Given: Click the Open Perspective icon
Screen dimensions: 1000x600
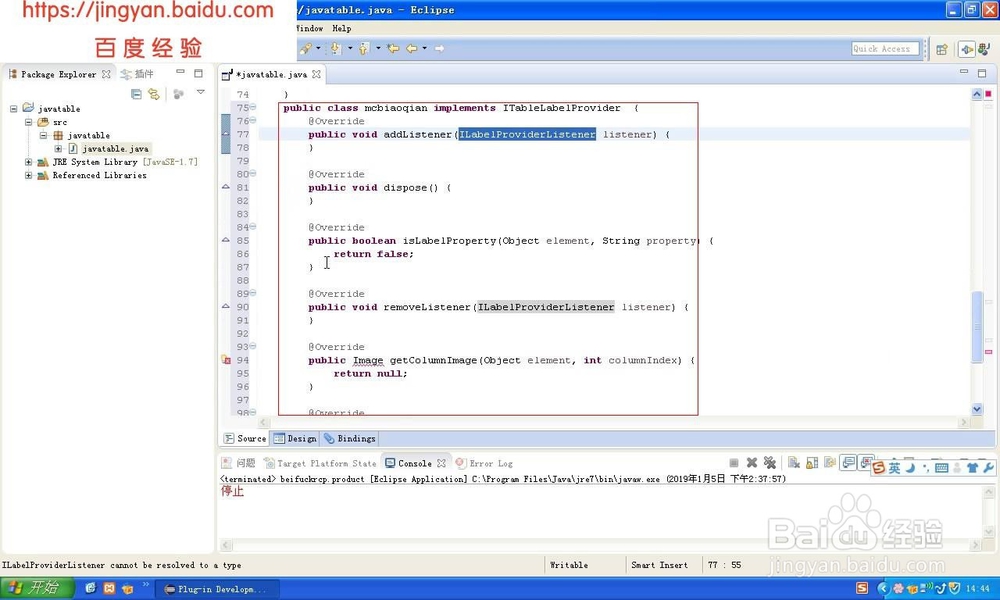Looking at the screenshot, I should [941, 49].
